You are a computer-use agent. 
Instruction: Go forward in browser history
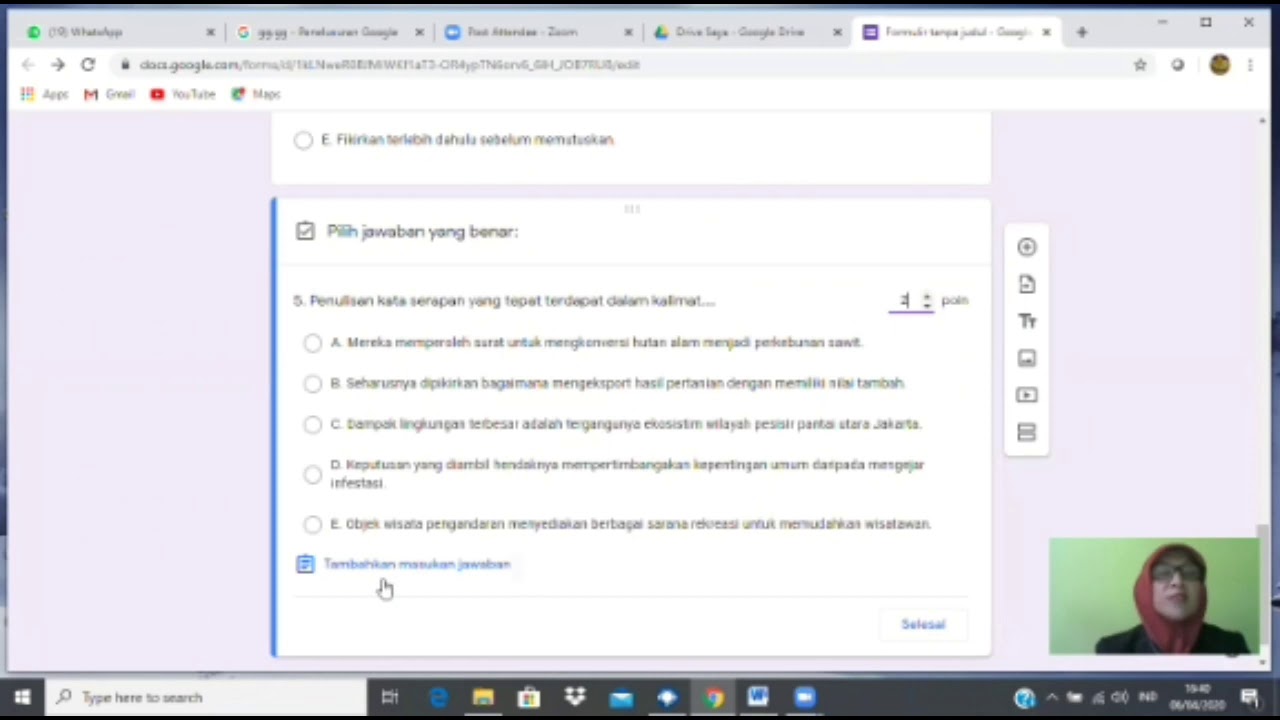point(58,64)
